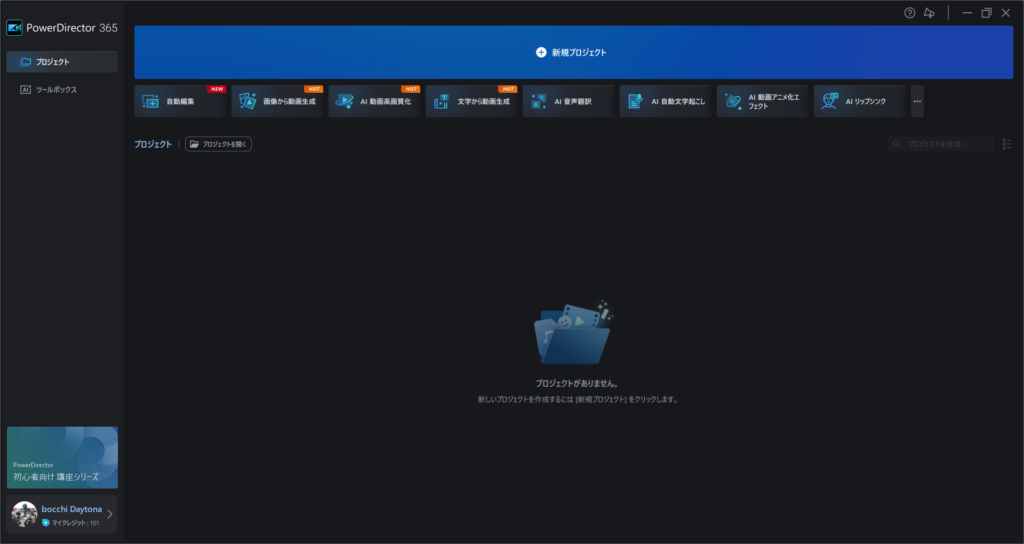
Task: Click the 新規プロジェクト banner button
Action: (x=573, y=52)
